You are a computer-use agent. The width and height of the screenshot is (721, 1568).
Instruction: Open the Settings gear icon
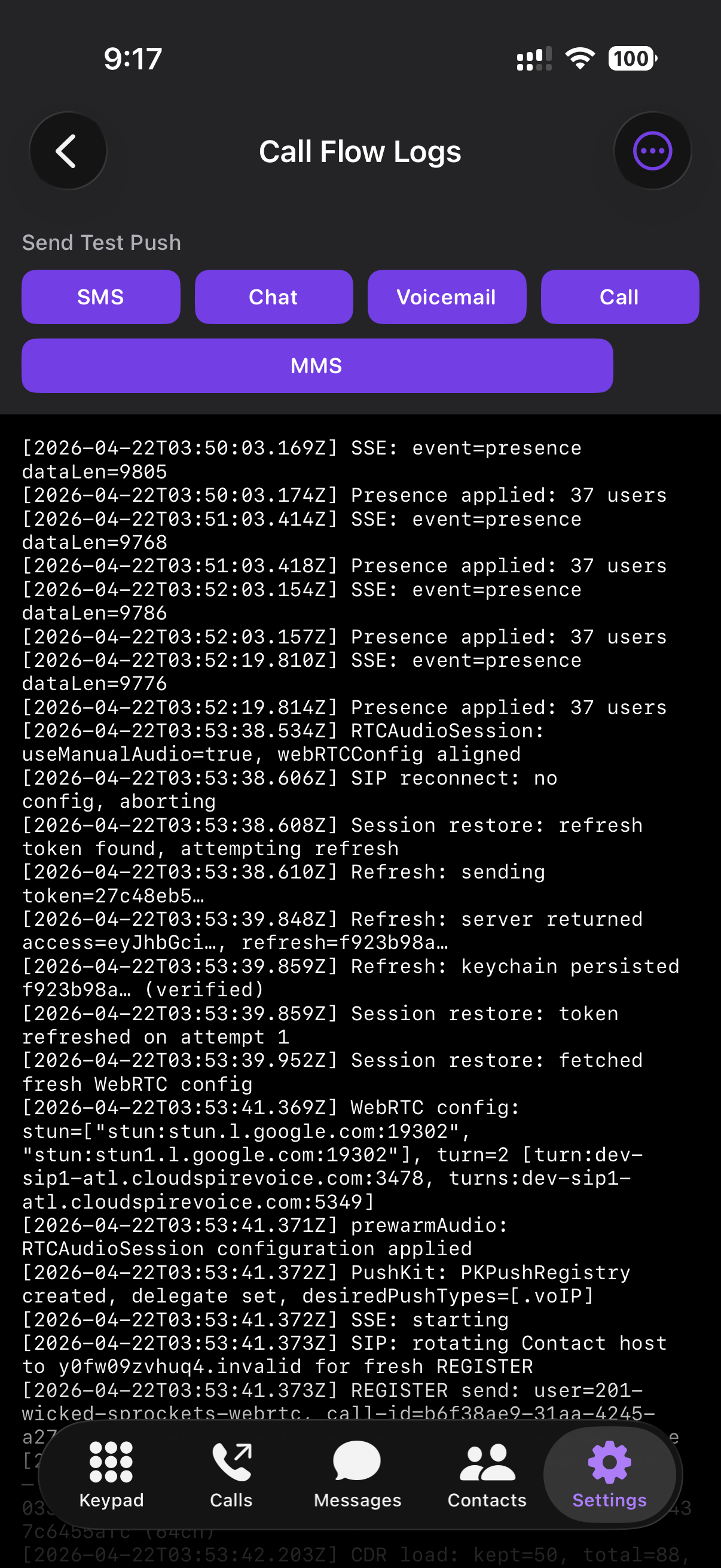[x=609, y=1461]
